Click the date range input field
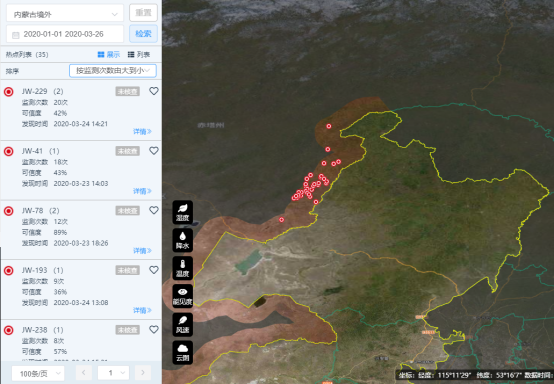The image size is (554, 384). (x=65, y=34)
